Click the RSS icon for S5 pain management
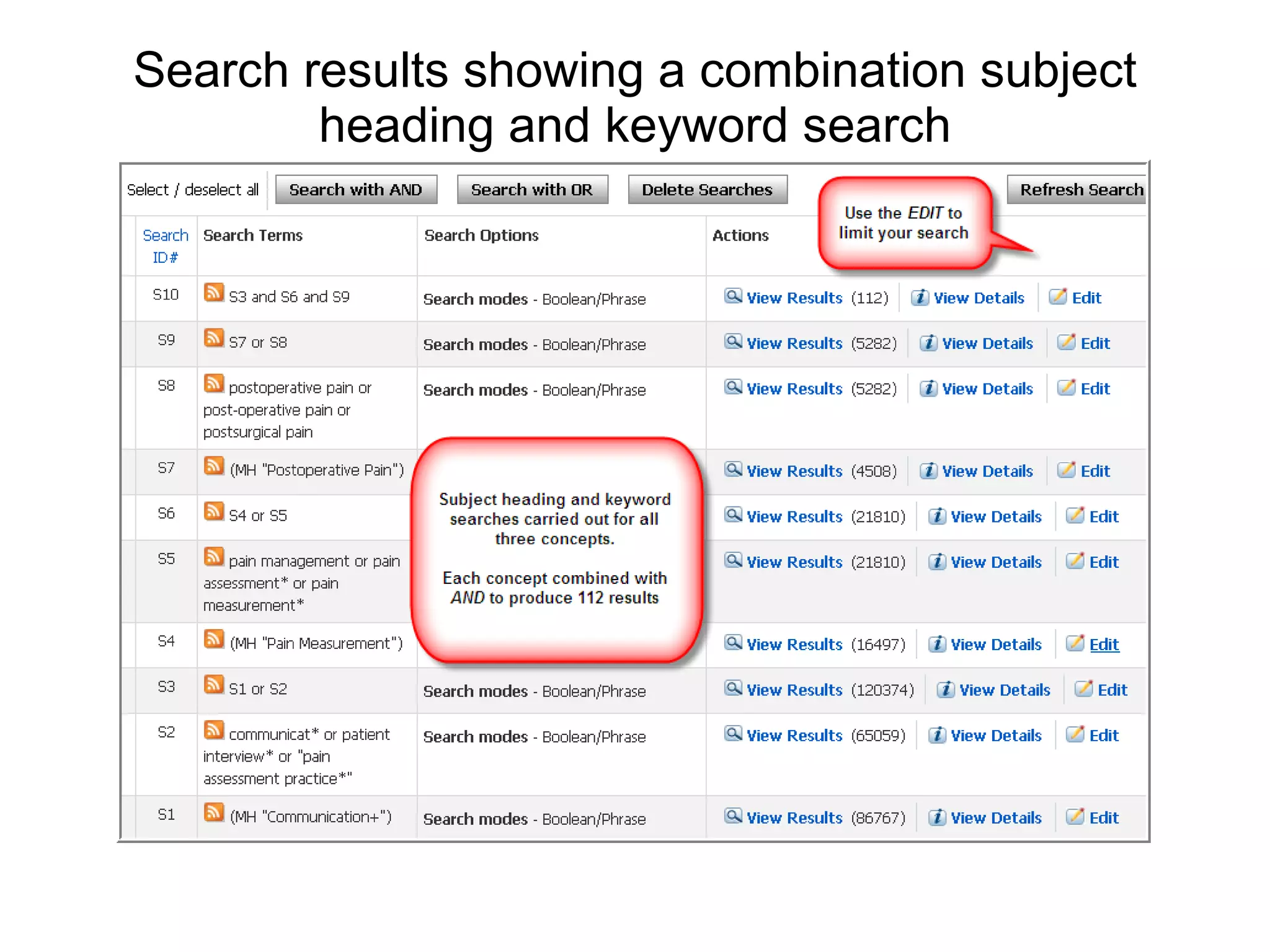 pyautogui.click(x=213, y=557)
